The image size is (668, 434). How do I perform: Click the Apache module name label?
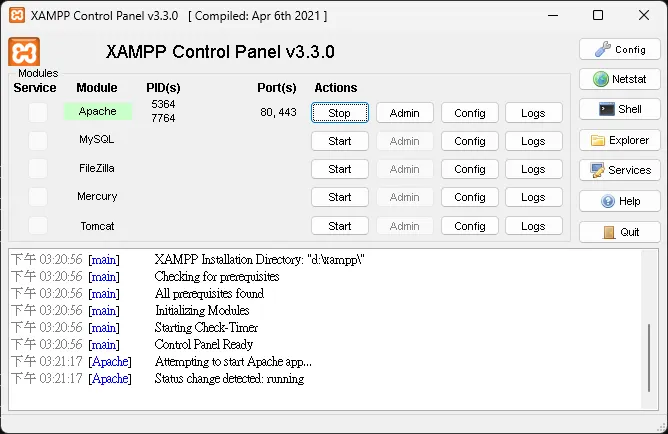(x=98, y=111)
